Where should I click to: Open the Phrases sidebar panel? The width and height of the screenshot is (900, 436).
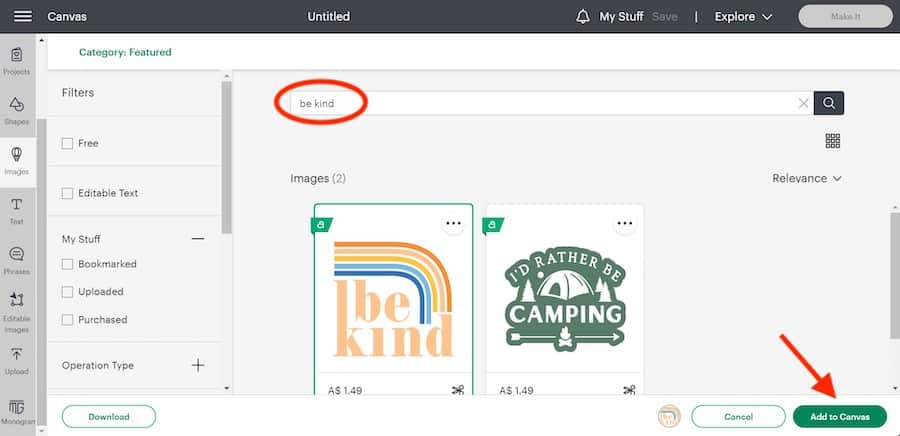(x=17, y=261)
